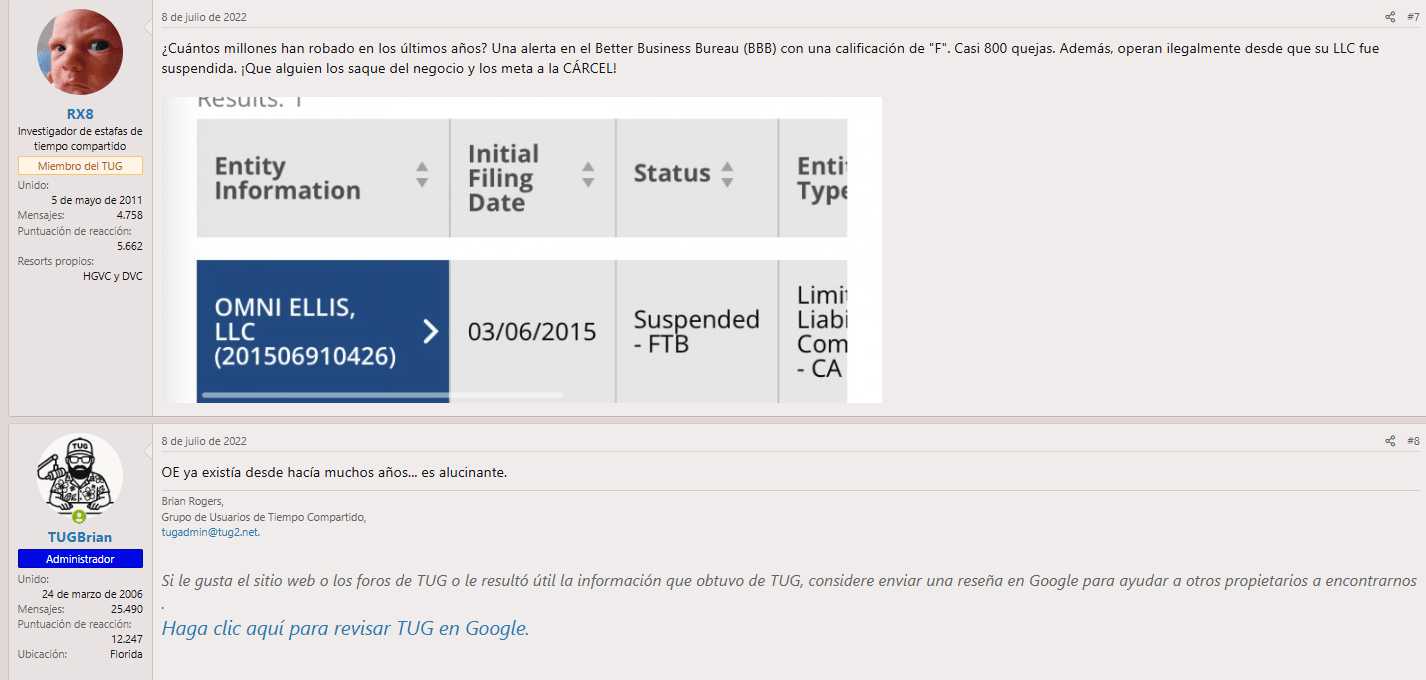Sort by Initial Filing Date arrows
The image size is (1426, 680).
tap(588, 175)
